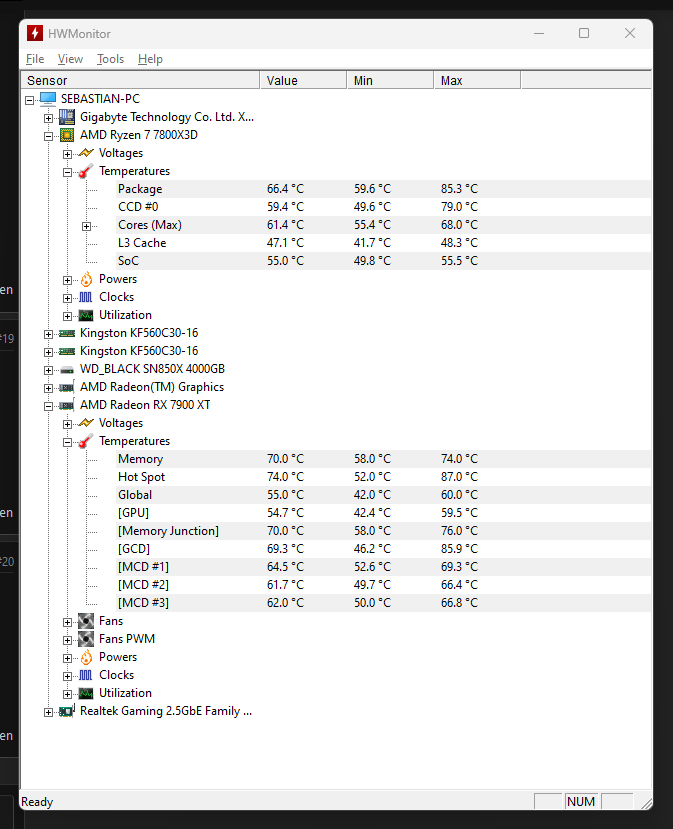Collapse the Ryzen Temperatures section
Image resolution: width=673 pixels, height=829 pixels.
coord(68,172)
